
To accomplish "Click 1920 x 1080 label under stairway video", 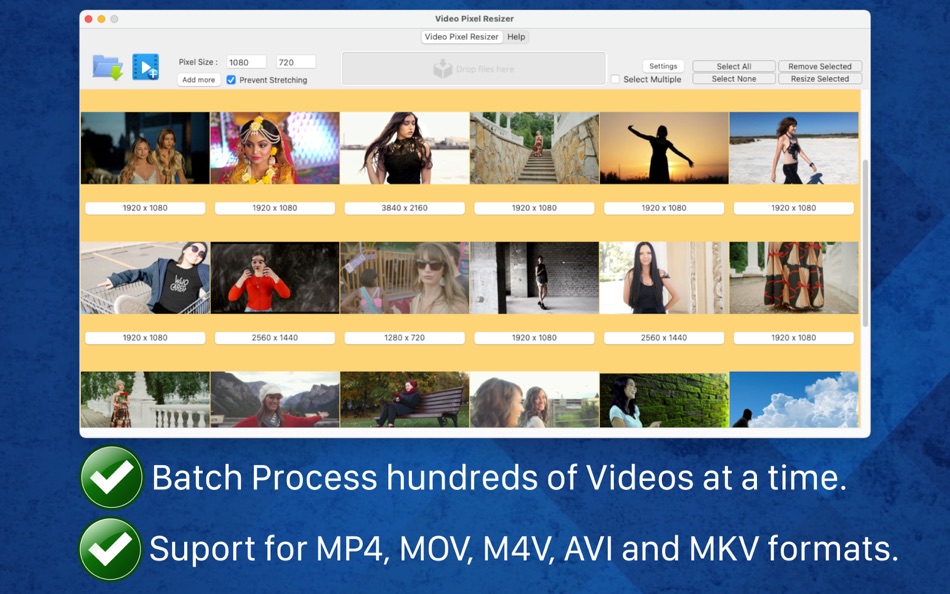I will pos(534,208).
